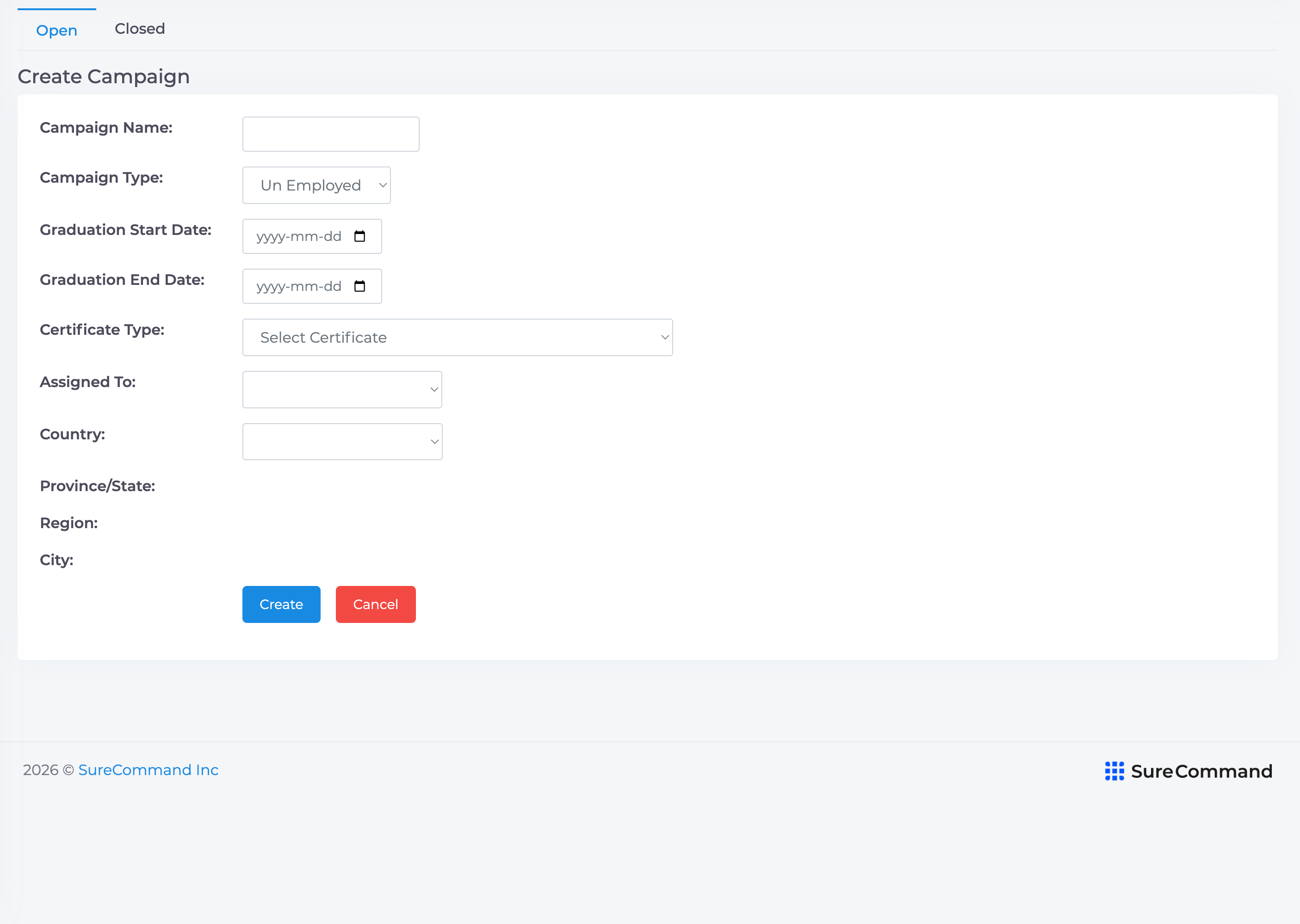Open the Select Certificate dropdown
This screenshot has width=1300, height=924.
click(x=458, y=338)
